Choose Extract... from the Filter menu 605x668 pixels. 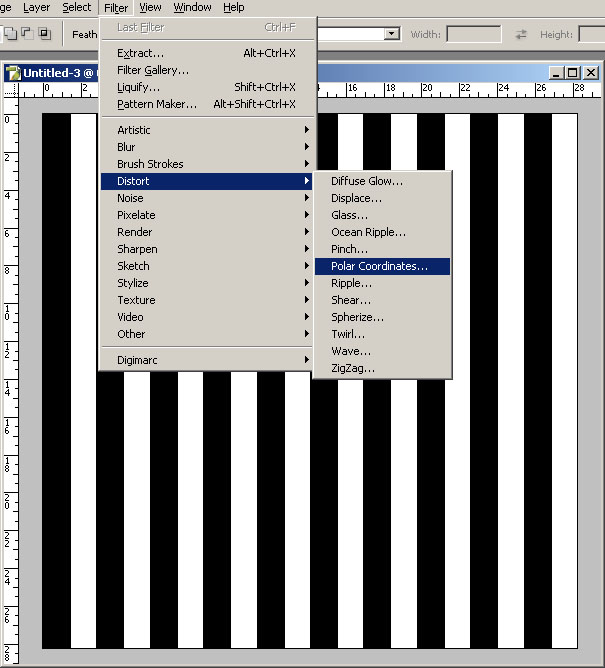coord(207,53)
